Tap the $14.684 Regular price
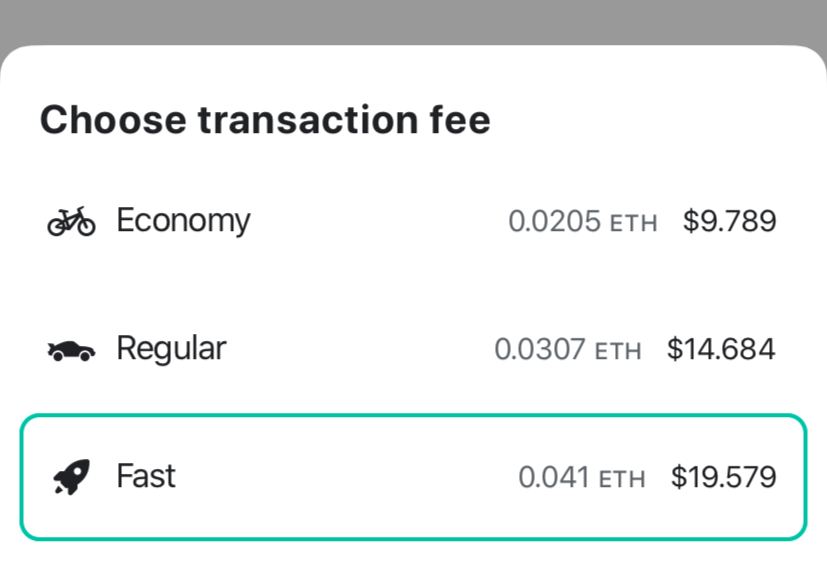The height and width of the screenshot is (566, 827). (721, 350)
